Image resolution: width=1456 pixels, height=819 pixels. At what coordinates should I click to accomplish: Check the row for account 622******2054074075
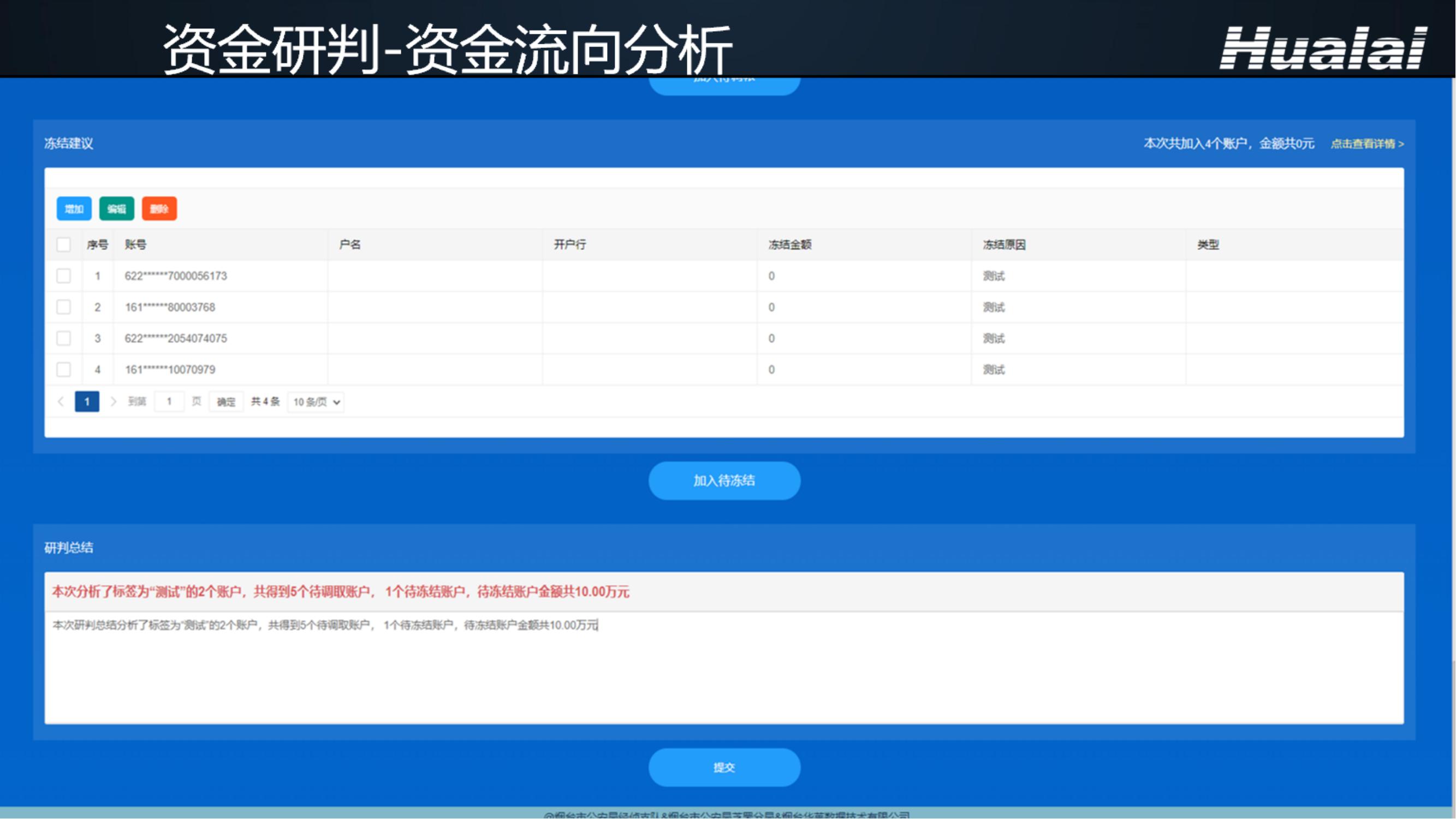click(64, 338)
